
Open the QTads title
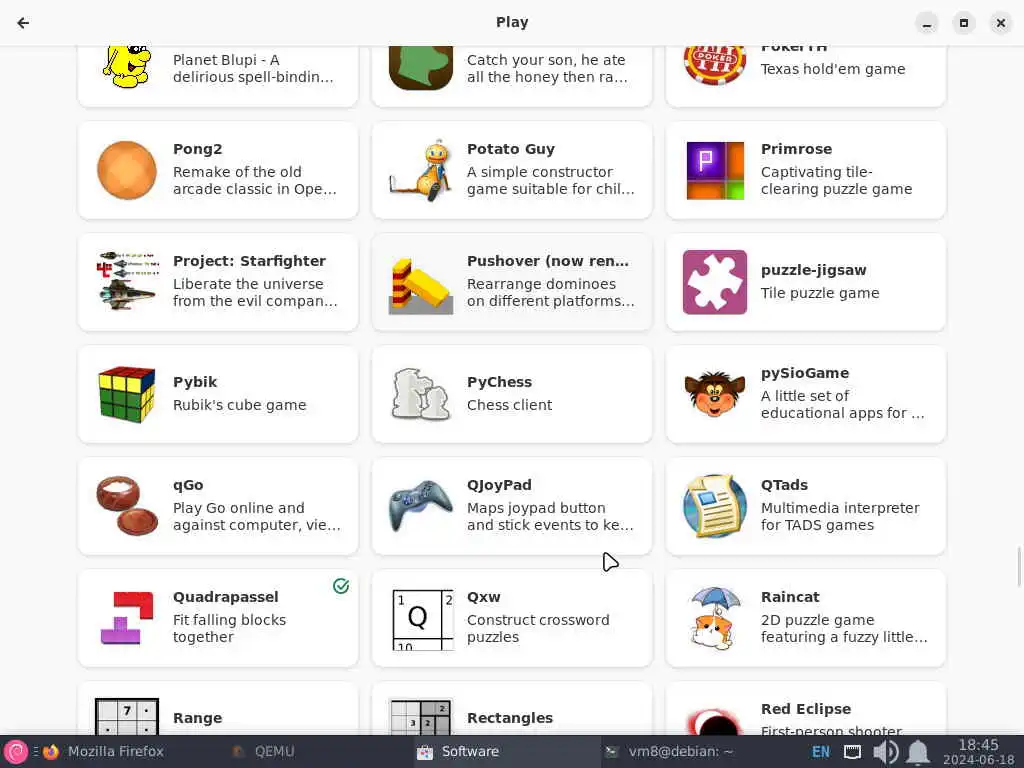[x=784, y=485]
